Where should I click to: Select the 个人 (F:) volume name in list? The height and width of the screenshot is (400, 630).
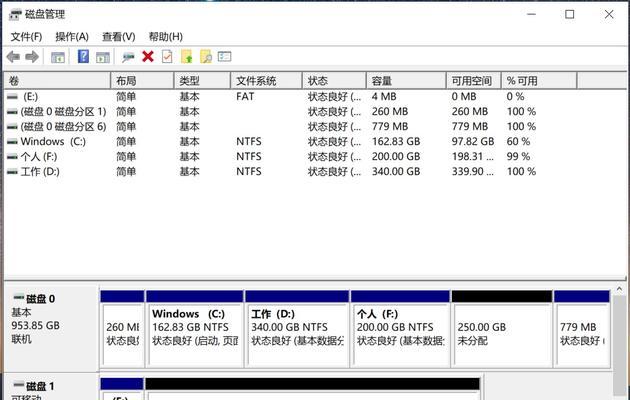click(39, 157)
